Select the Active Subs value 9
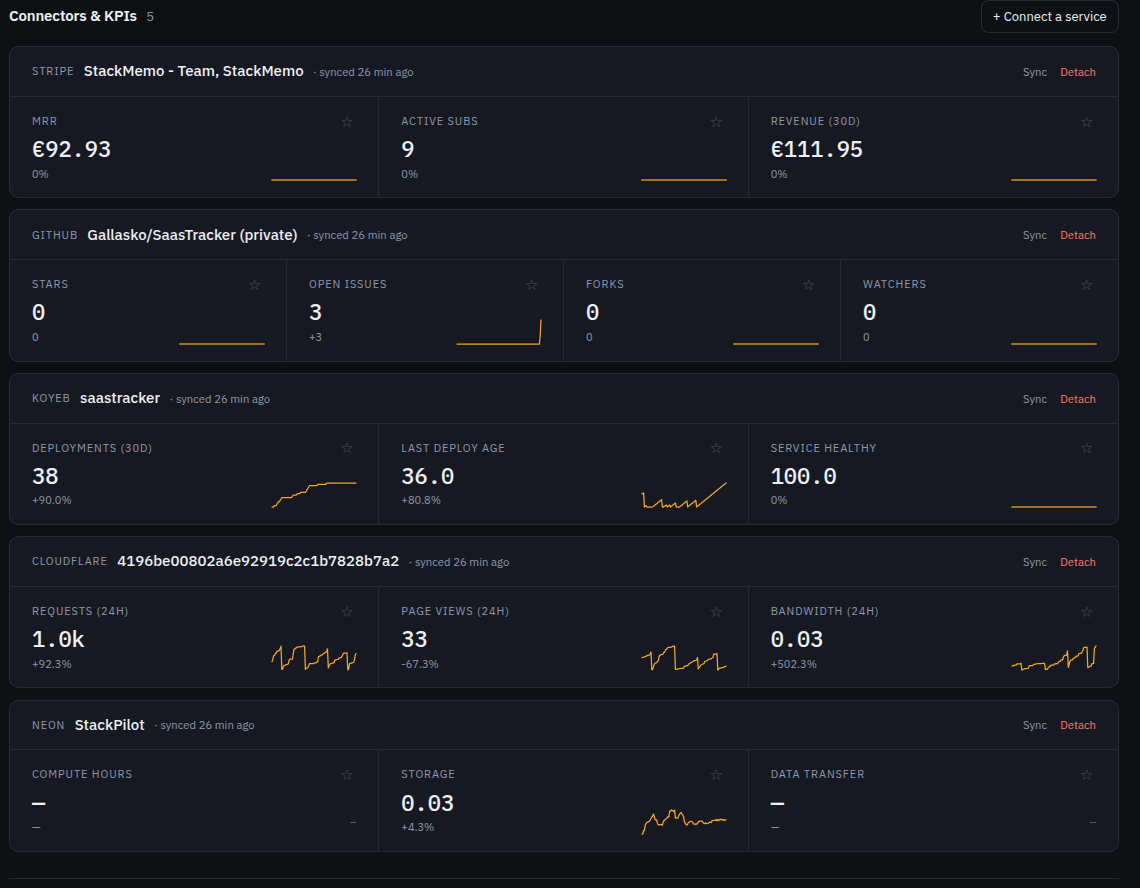 click(x=408, y=149)
